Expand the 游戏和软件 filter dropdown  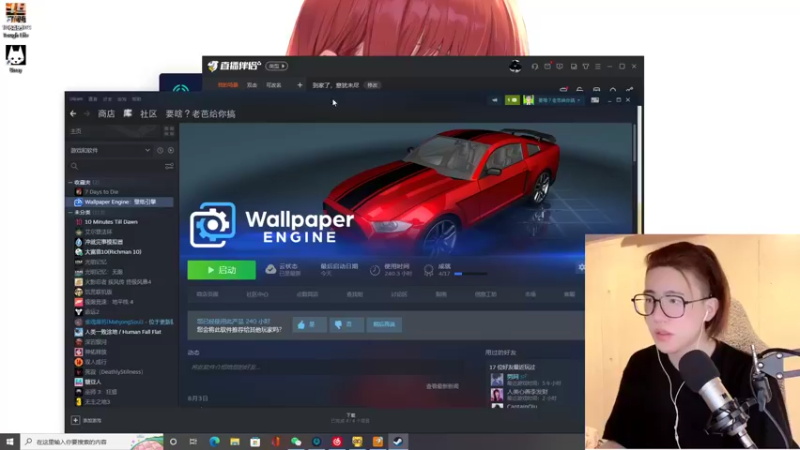pyautogui.click(x=111, y=151)
